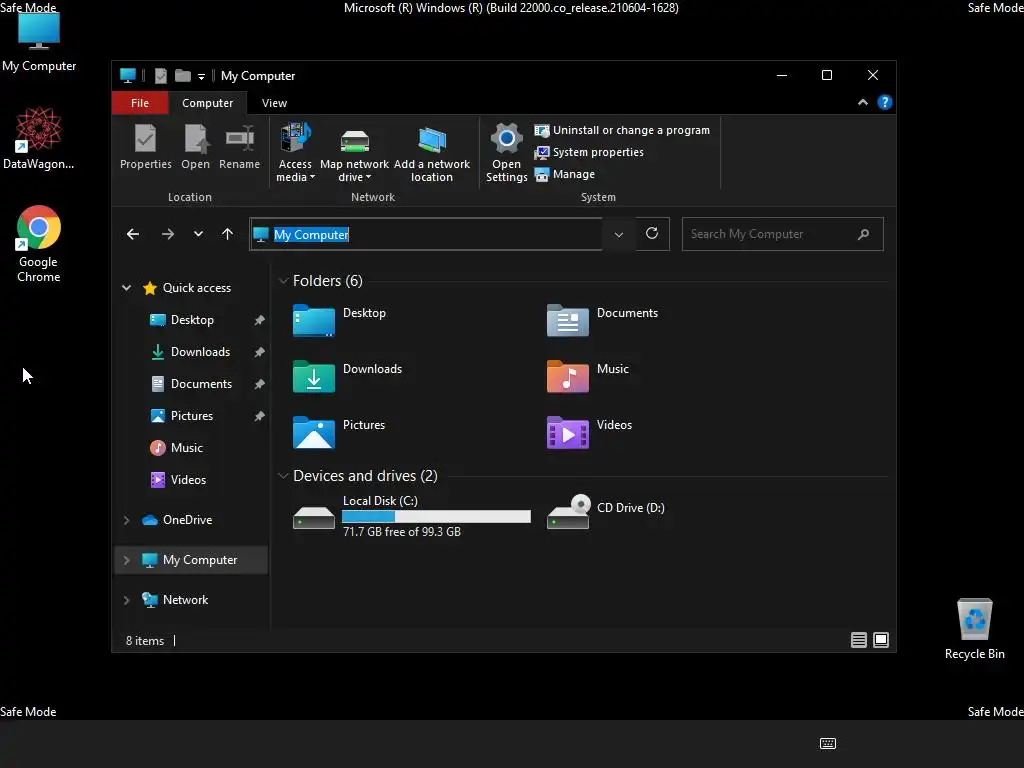This screenshot has height=768, width=1024.
Task: Go forward with the forward arrow
Action: tap(168, 234)
